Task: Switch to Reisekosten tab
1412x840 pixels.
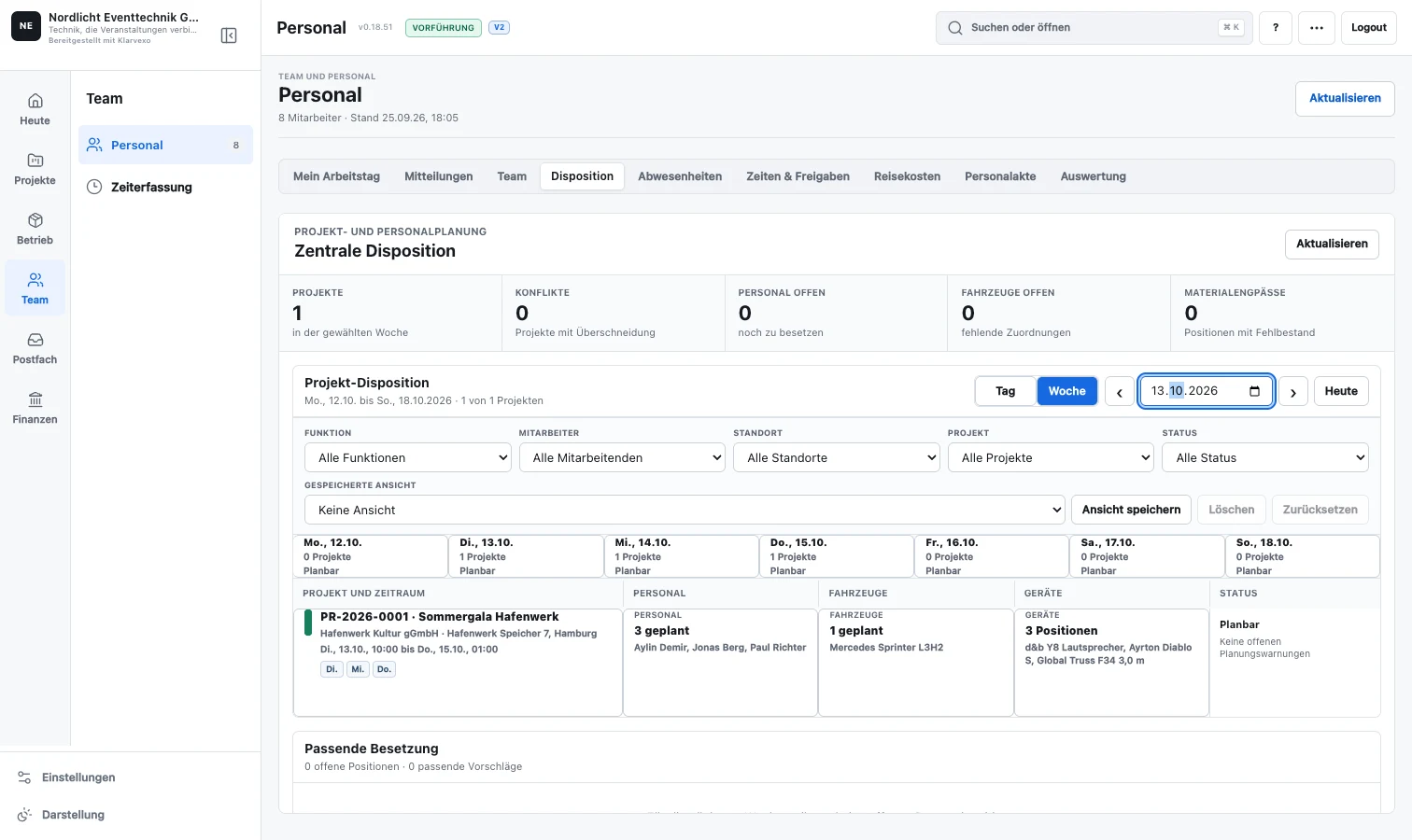Action: point(907,176)
